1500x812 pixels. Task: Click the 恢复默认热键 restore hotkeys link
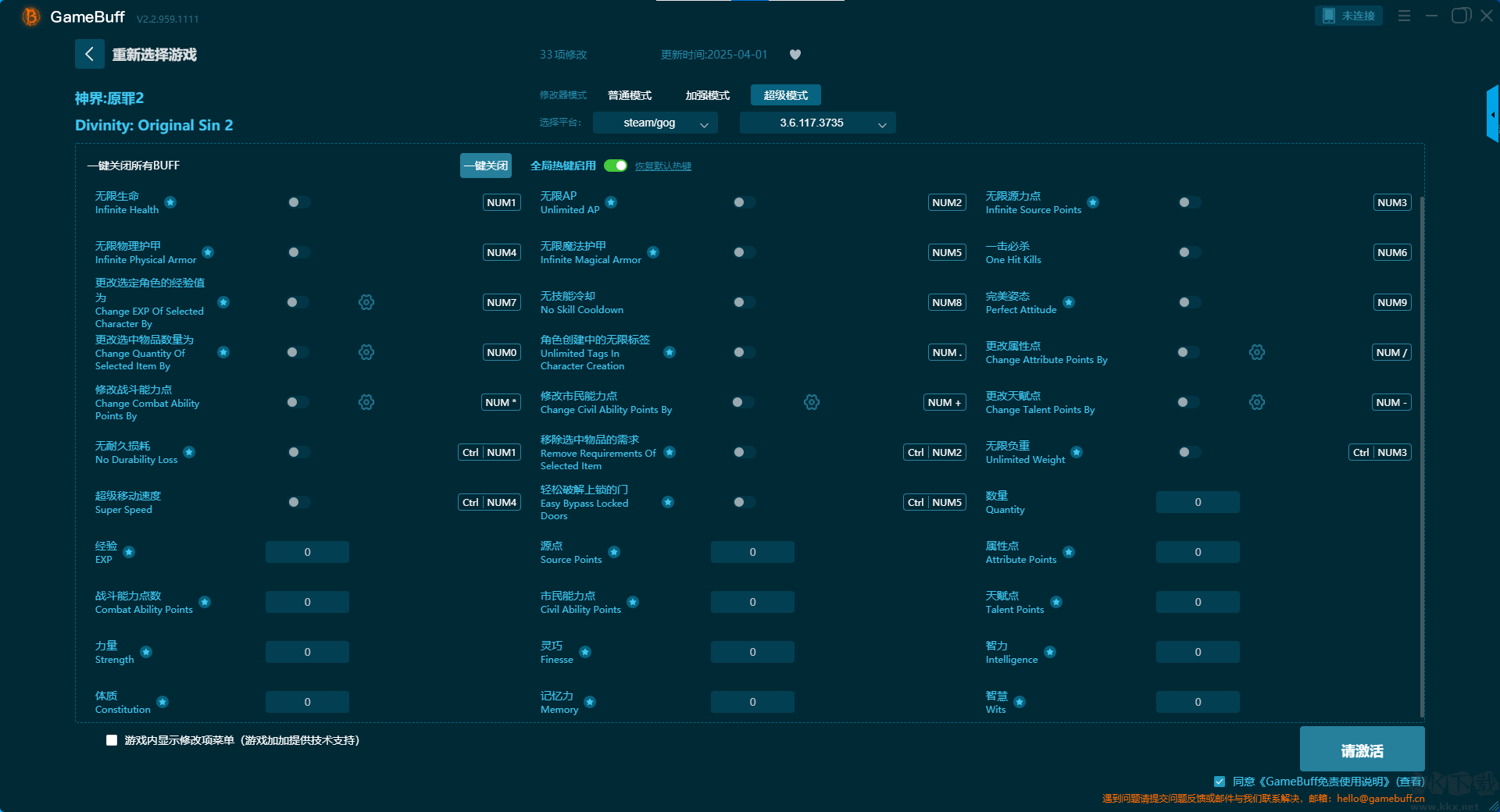click(662, 166)
